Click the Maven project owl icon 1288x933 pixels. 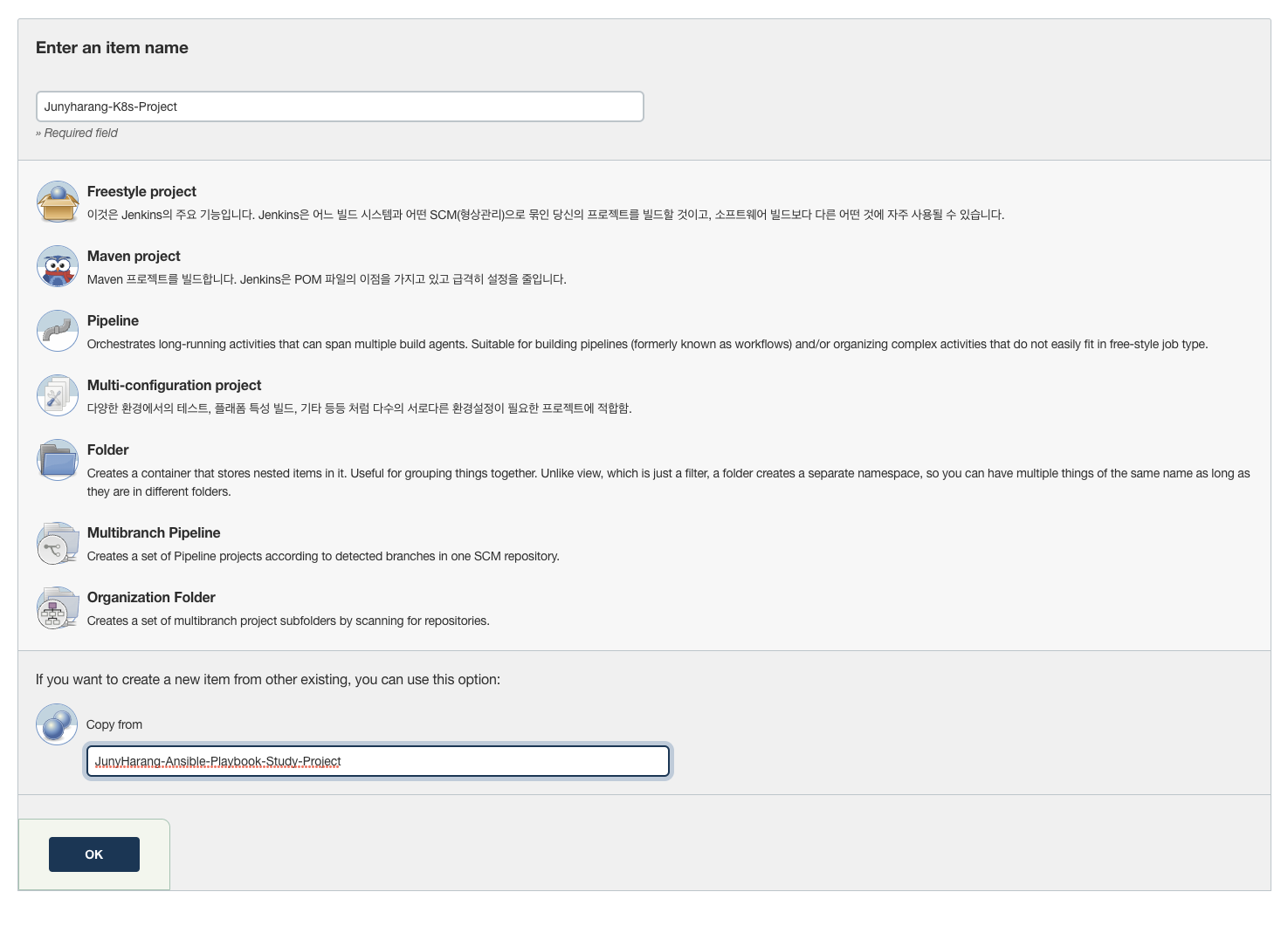pos(58,266)
